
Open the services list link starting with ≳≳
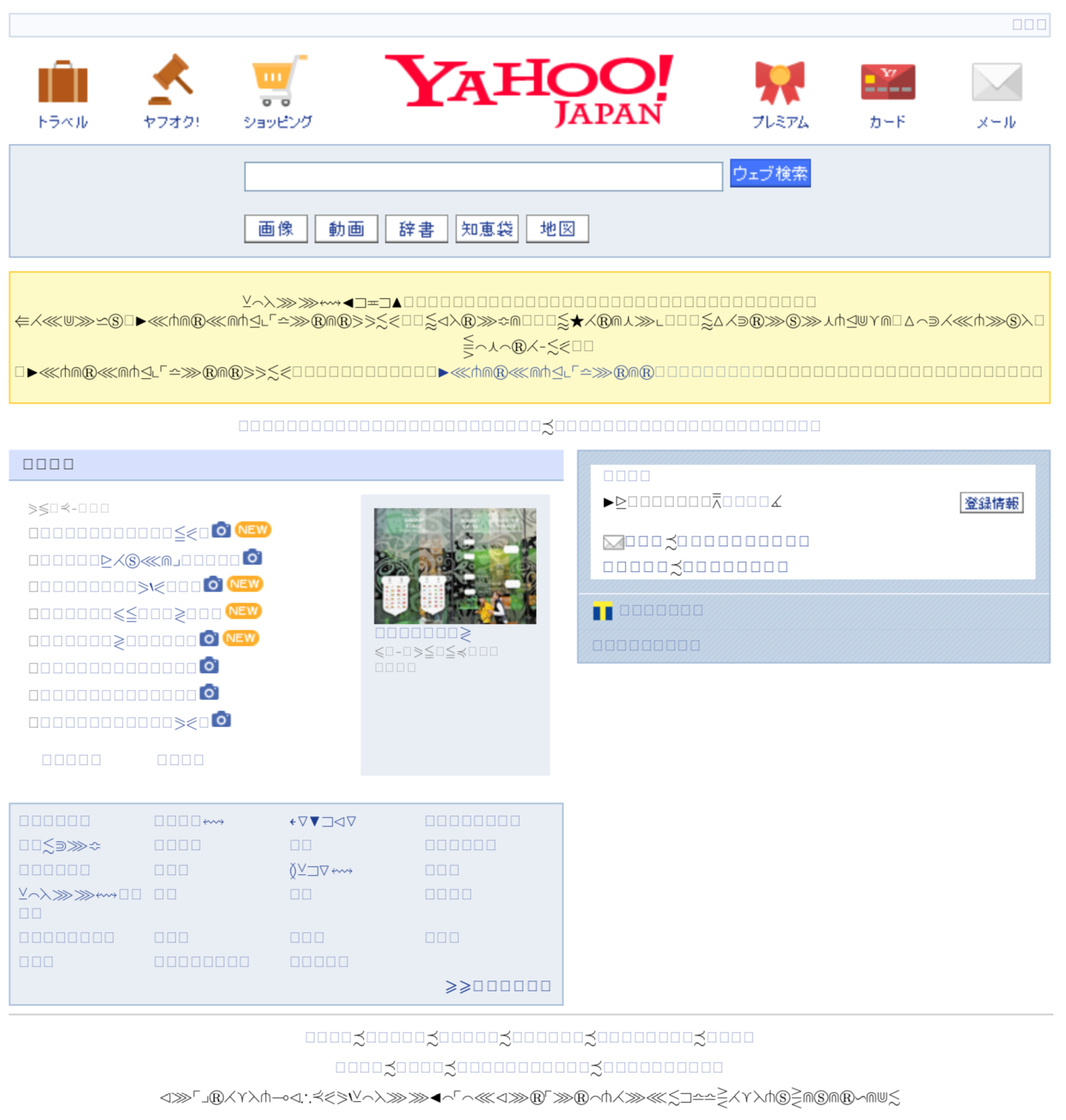[498, 986]
